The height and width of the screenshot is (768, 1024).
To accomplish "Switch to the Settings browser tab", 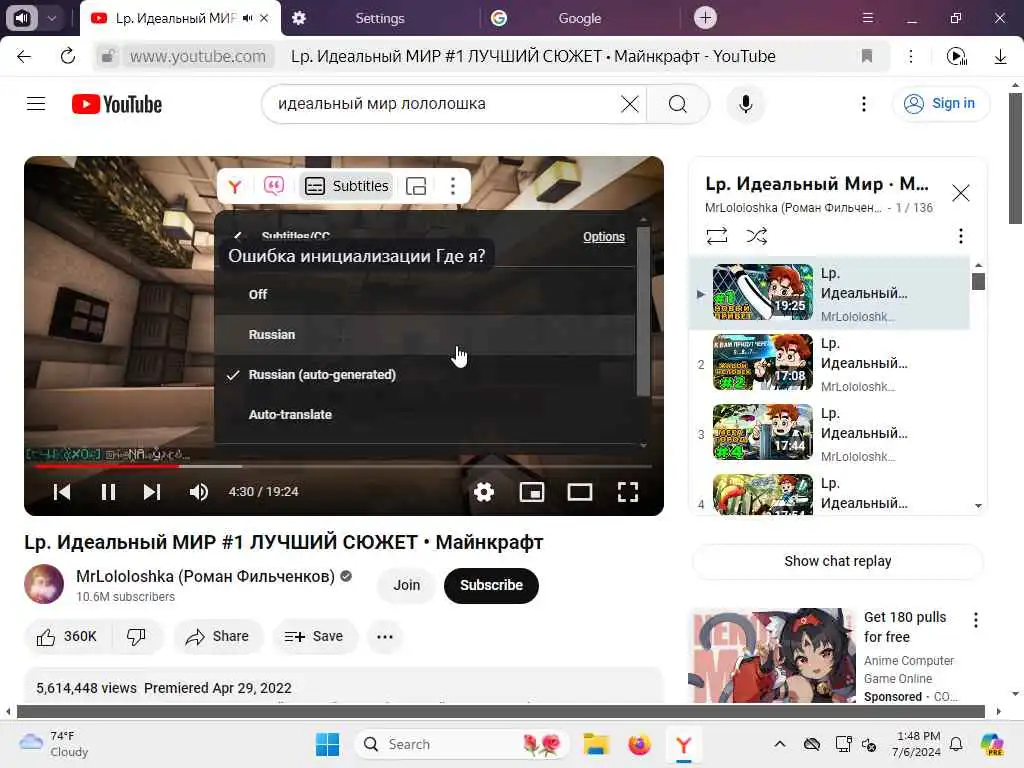I will [379, 18].
